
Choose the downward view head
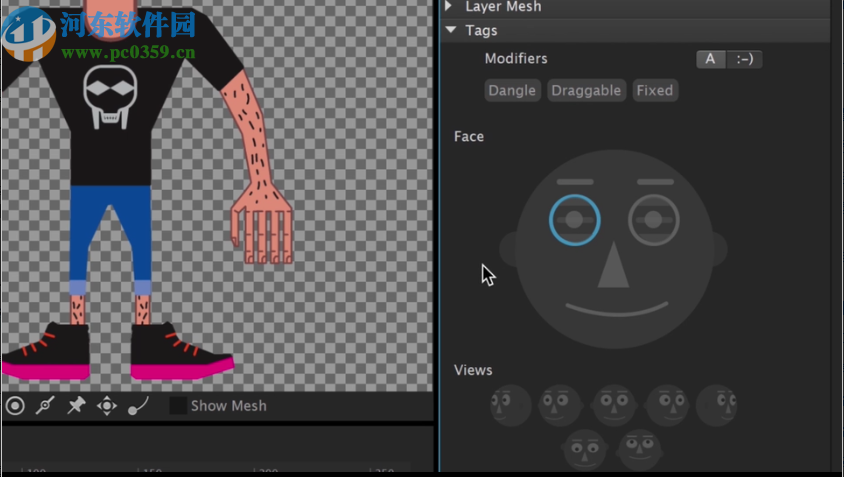pyautogui.click(x=585, y=450)
